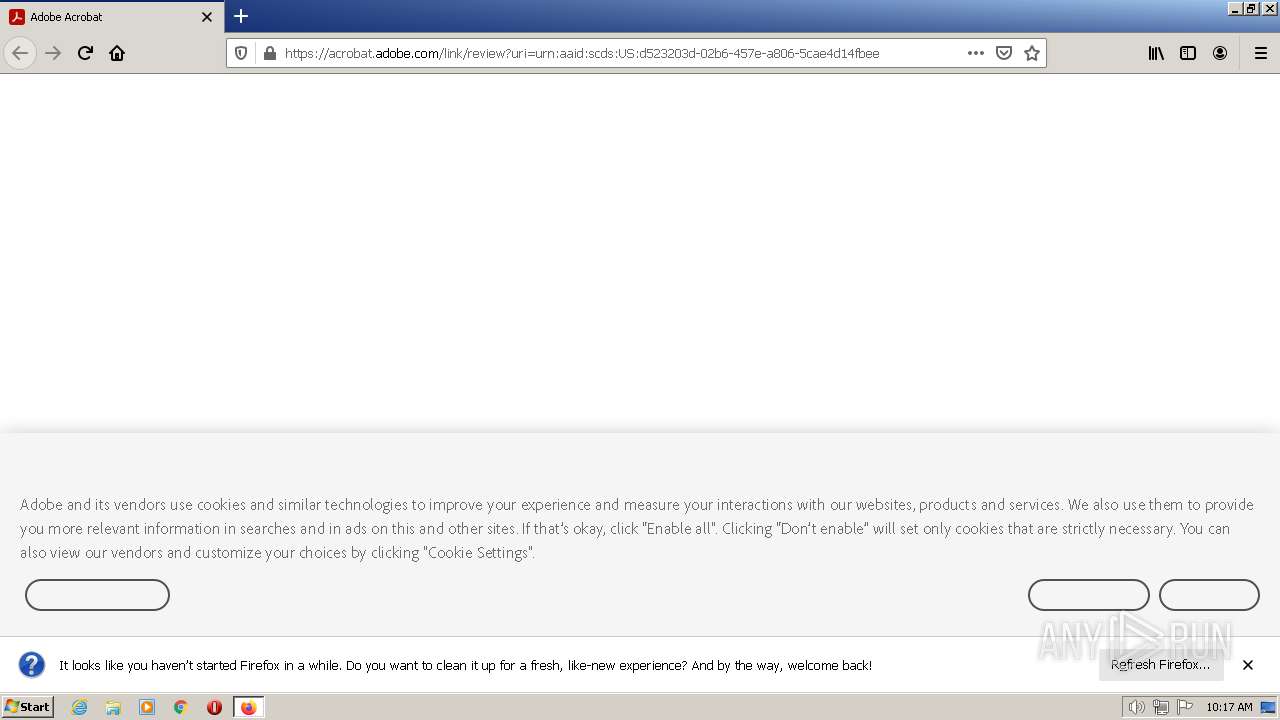Open the Action Center flag icon
Image resolution: width=1280 pixels, height=720 pixels.
pyautogui.click(x=1185, y=707)
